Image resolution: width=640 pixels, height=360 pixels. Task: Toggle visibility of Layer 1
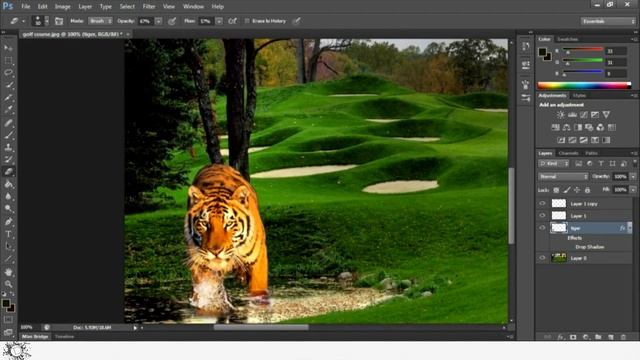542,216
